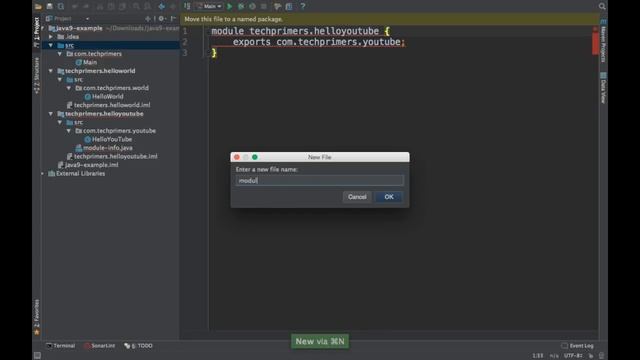Image resolution: width=640 pixels, height=360 pixels.
Task: Select techprimers.helloworld.iml file
Action: coord(109,105)
